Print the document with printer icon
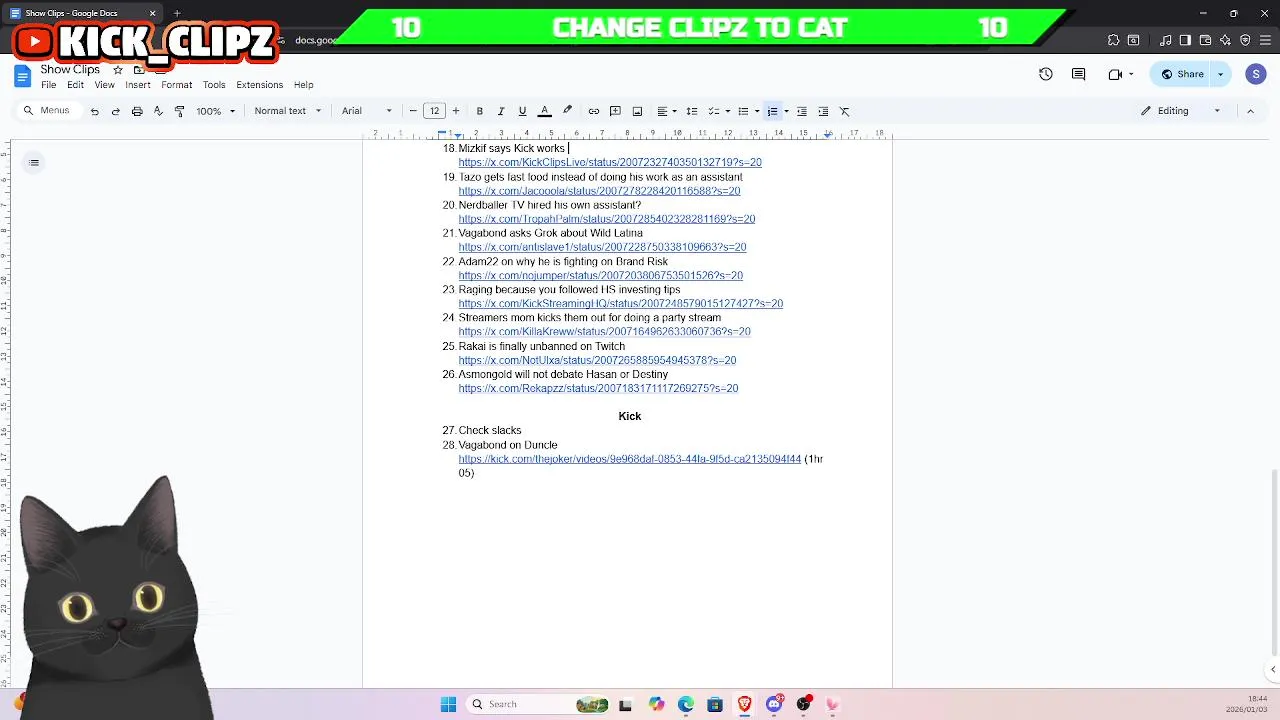Screen dimensions: 1280x720 click(x=137, y=111)
